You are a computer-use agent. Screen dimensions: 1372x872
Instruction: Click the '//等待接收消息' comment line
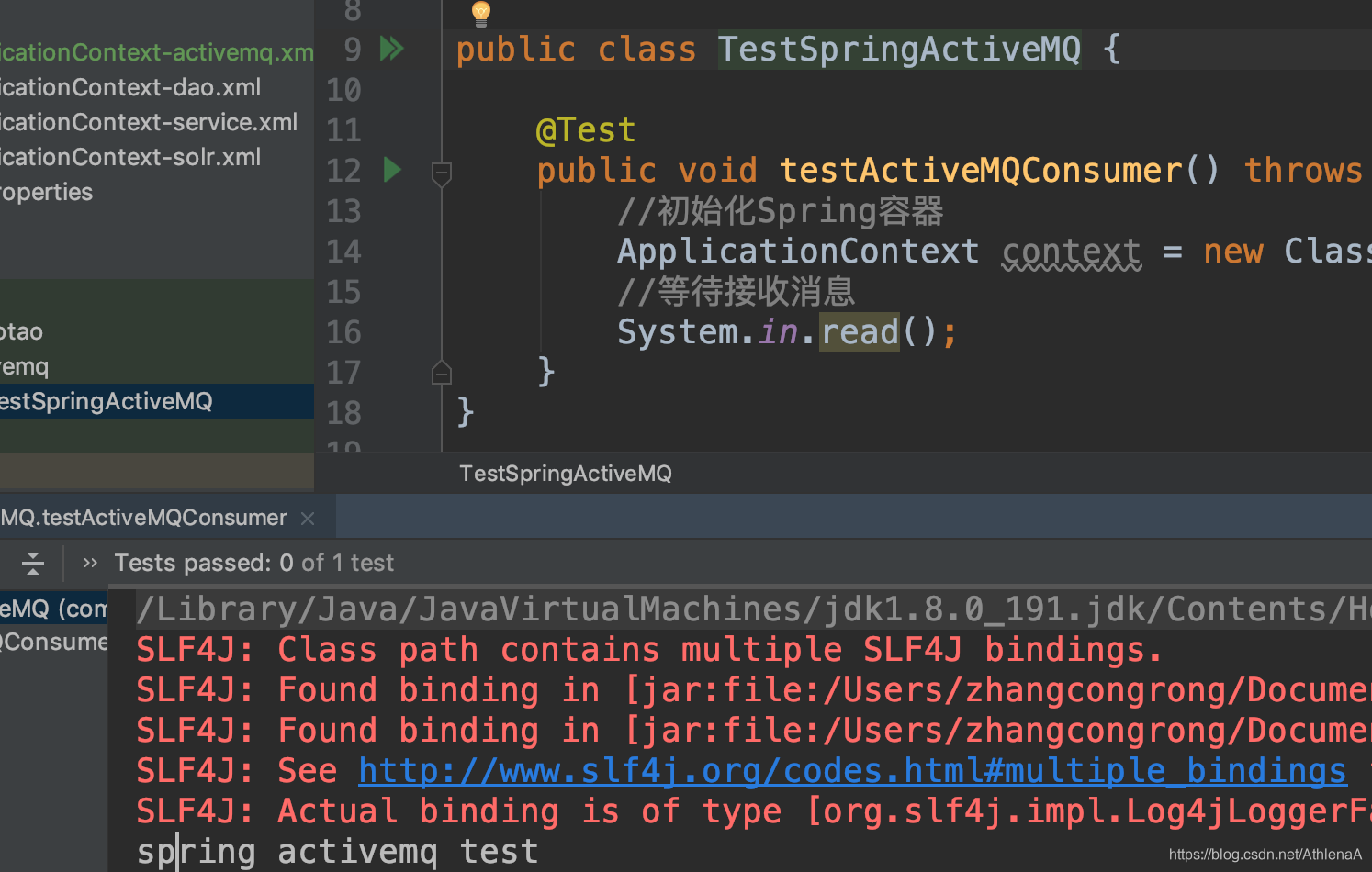[737, 292]
